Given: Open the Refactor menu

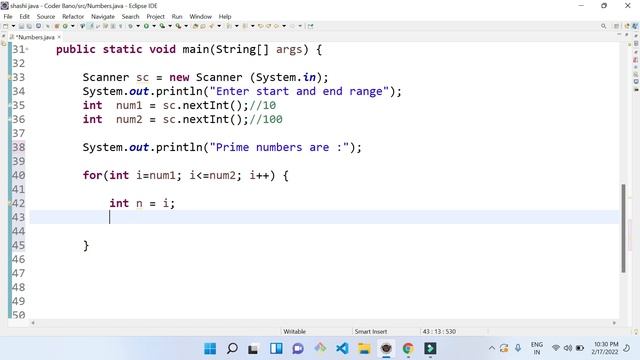Looking at the screenshot, I should 73,16.
